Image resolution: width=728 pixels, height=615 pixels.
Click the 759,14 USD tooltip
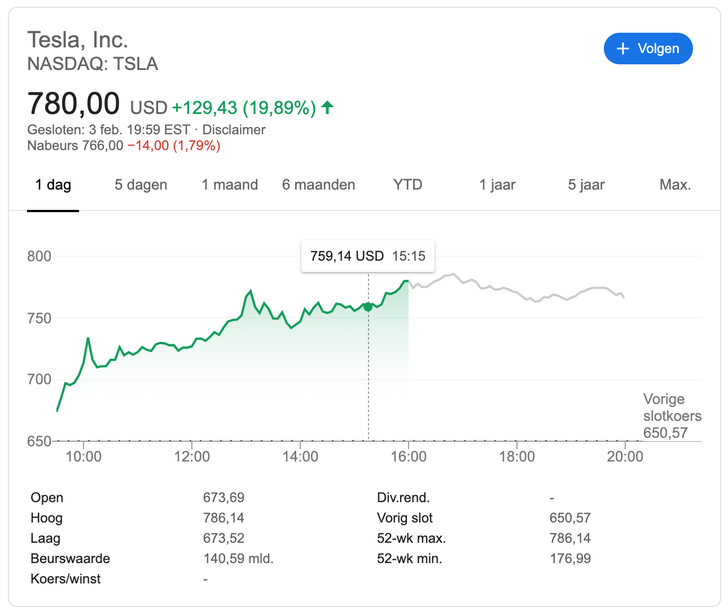368,256
